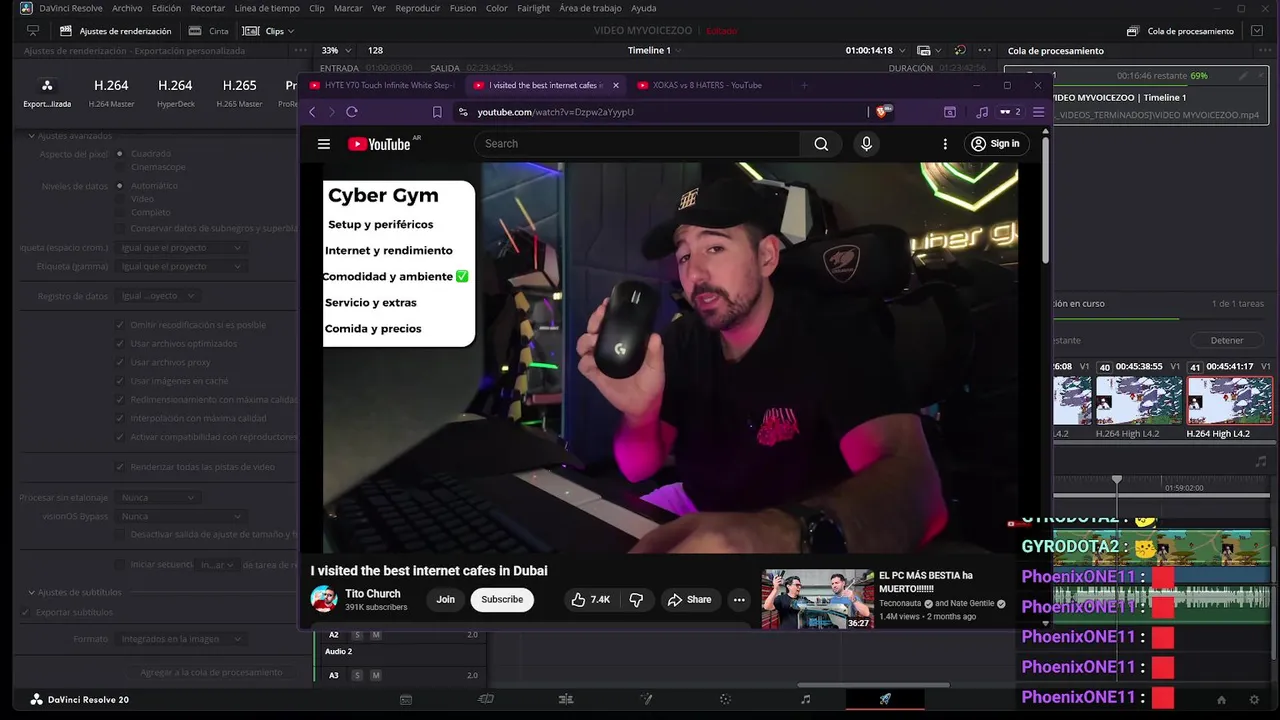Open visionOS Bypass dropdown

coord(181,517)
